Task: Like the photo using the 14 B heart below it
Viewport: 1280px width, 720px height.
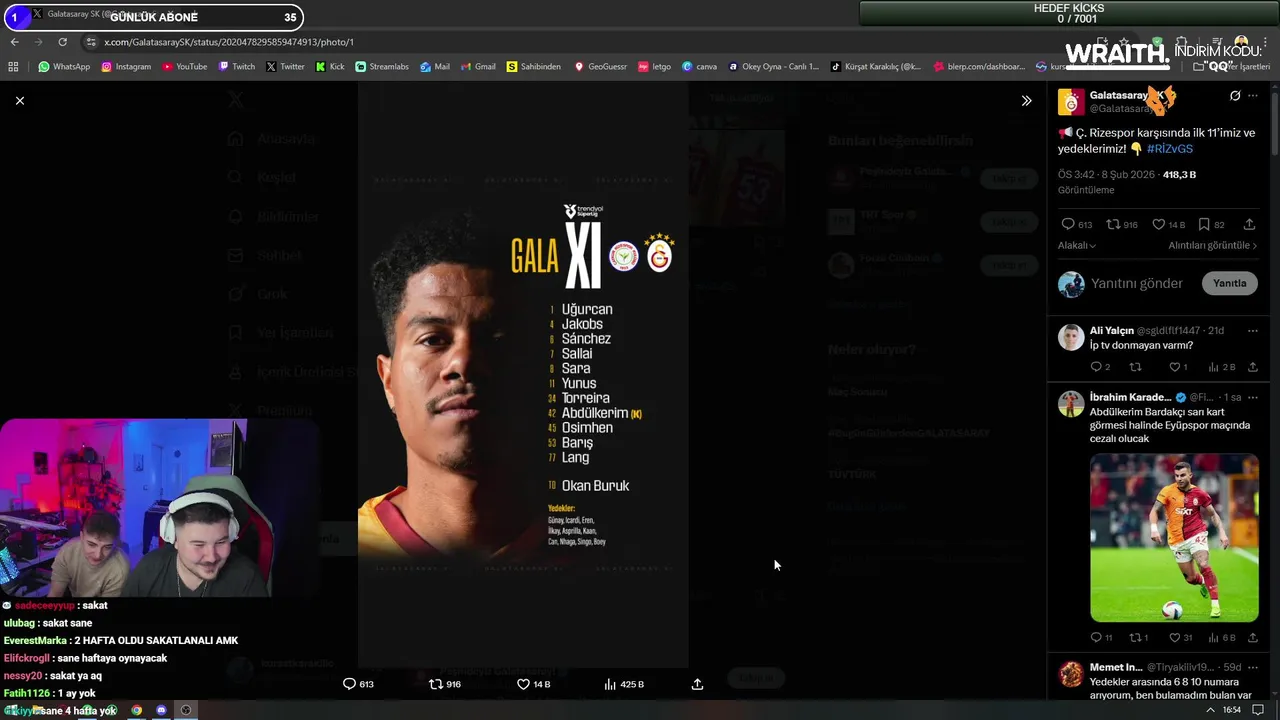Action: (533, 684)
